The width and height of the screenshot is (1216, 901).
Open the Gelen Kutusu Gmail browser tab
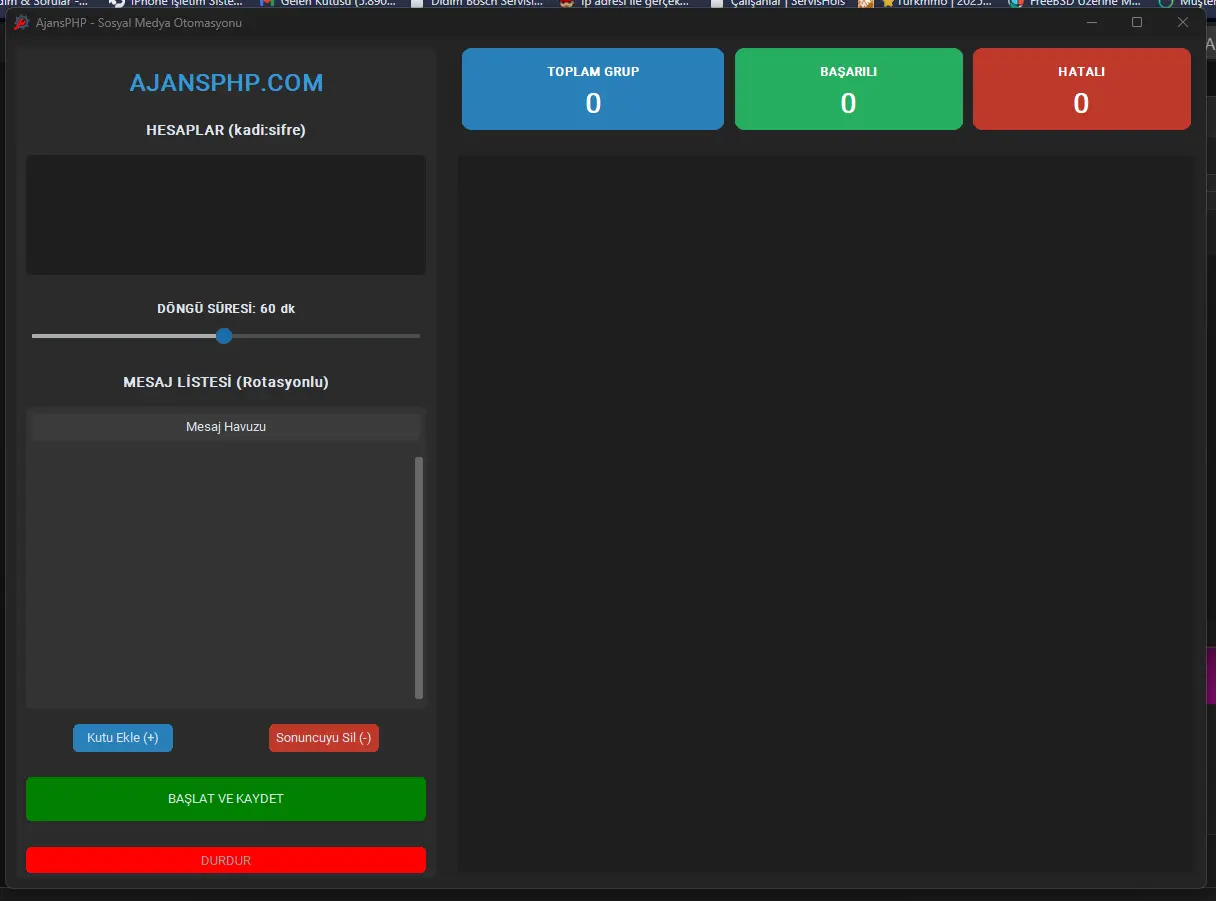click(330, 3)
